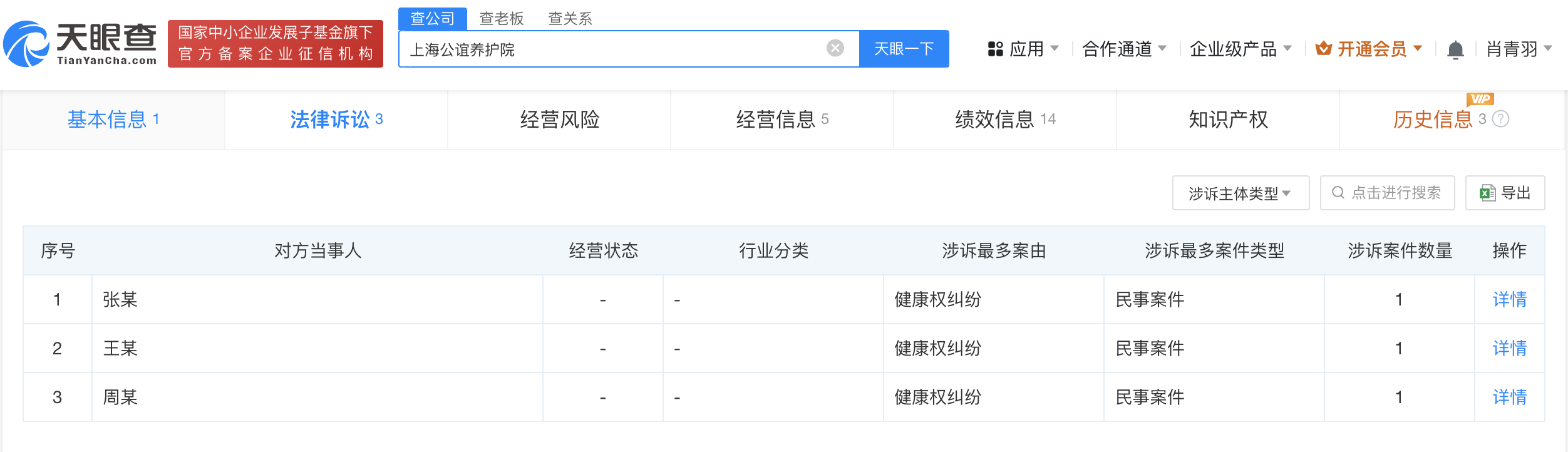Open the 合作通道 dropdown menu
Screen dimensions: 1568x452
click(1124, 49)
